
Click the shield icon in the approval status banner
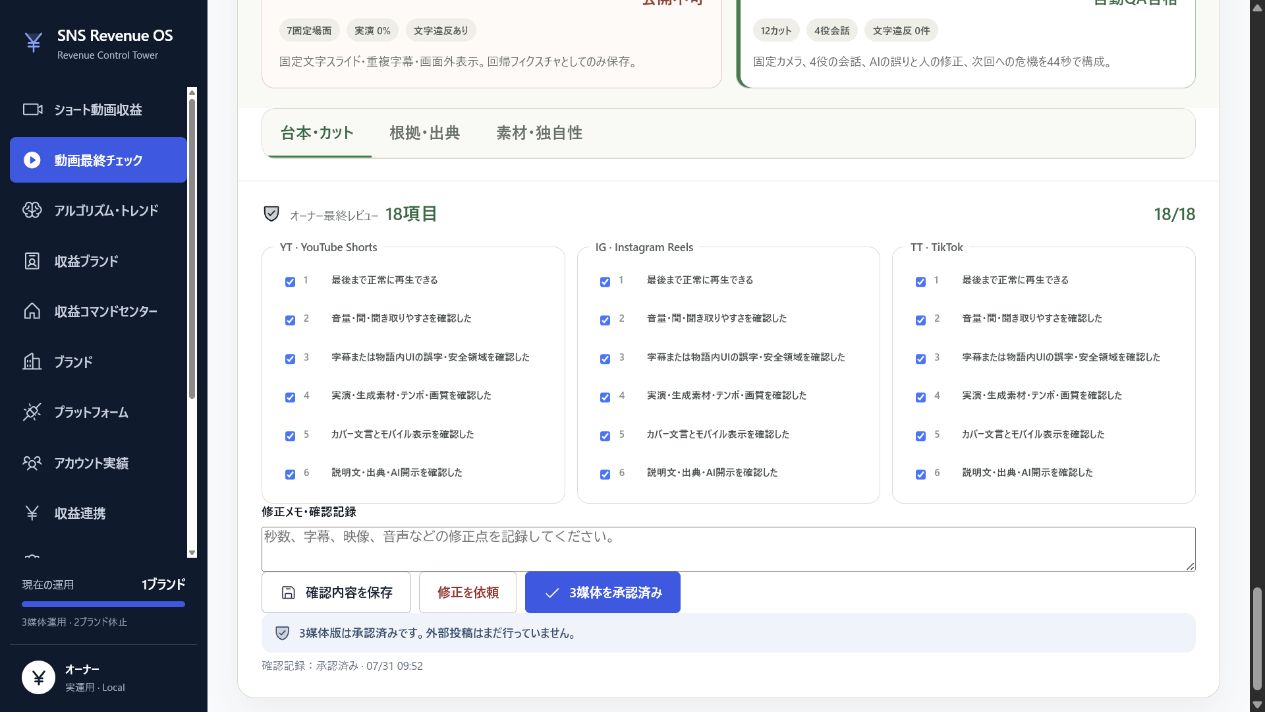[282, 633]
